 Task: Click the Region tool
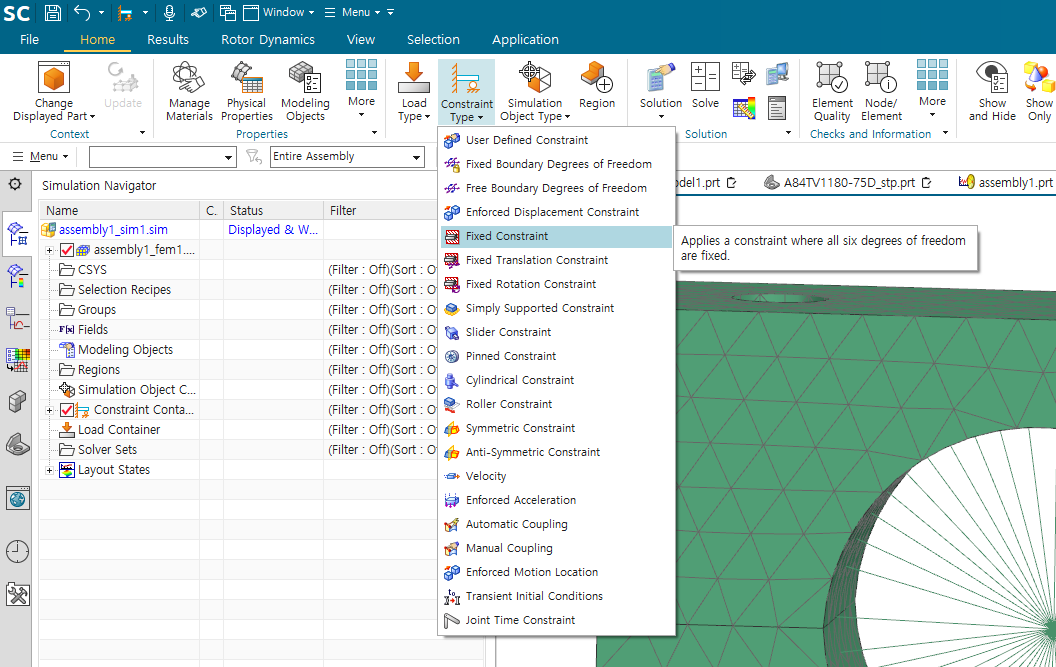tap(597, 86)
